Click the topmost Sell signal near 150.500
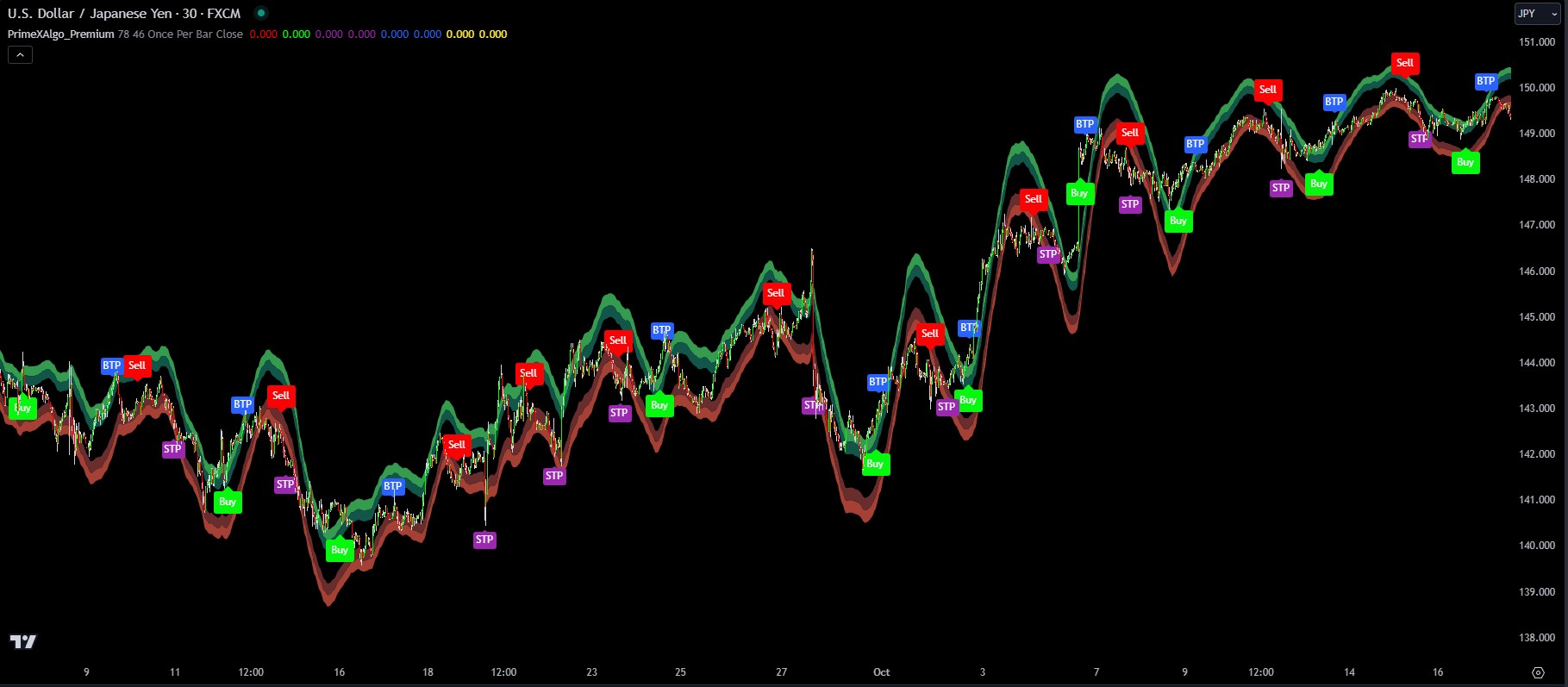 (x=1405, y=63)
